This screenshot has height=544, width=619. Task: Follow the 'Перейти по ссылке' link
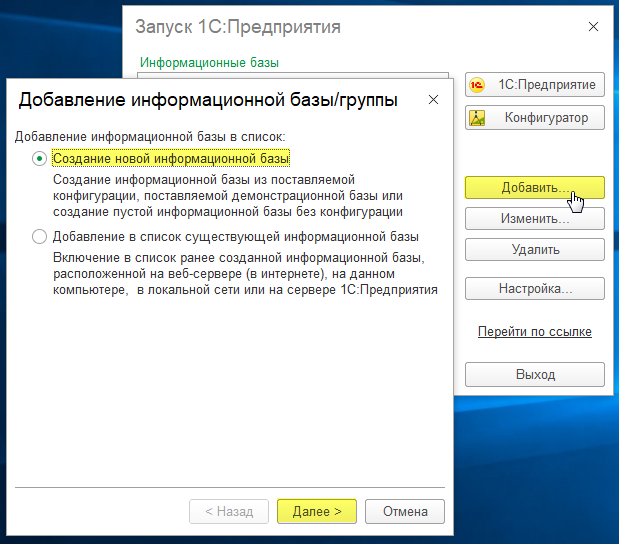[535, 332]
